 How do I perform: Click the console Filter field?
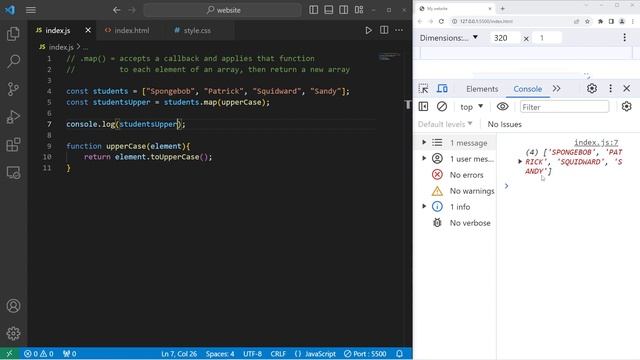[x=564, y=107]
